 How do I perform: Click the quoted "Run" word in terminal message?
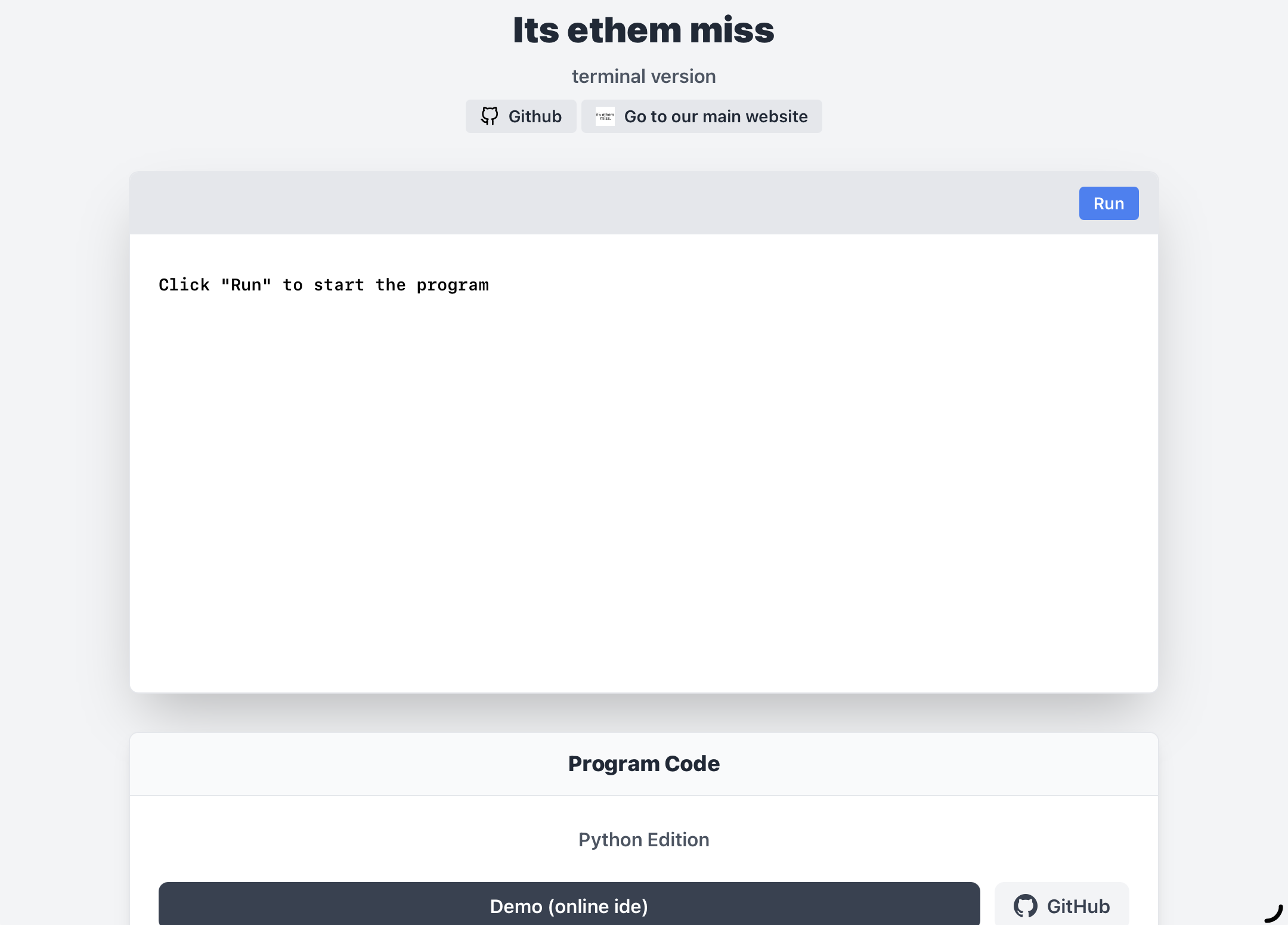point(246,285)
